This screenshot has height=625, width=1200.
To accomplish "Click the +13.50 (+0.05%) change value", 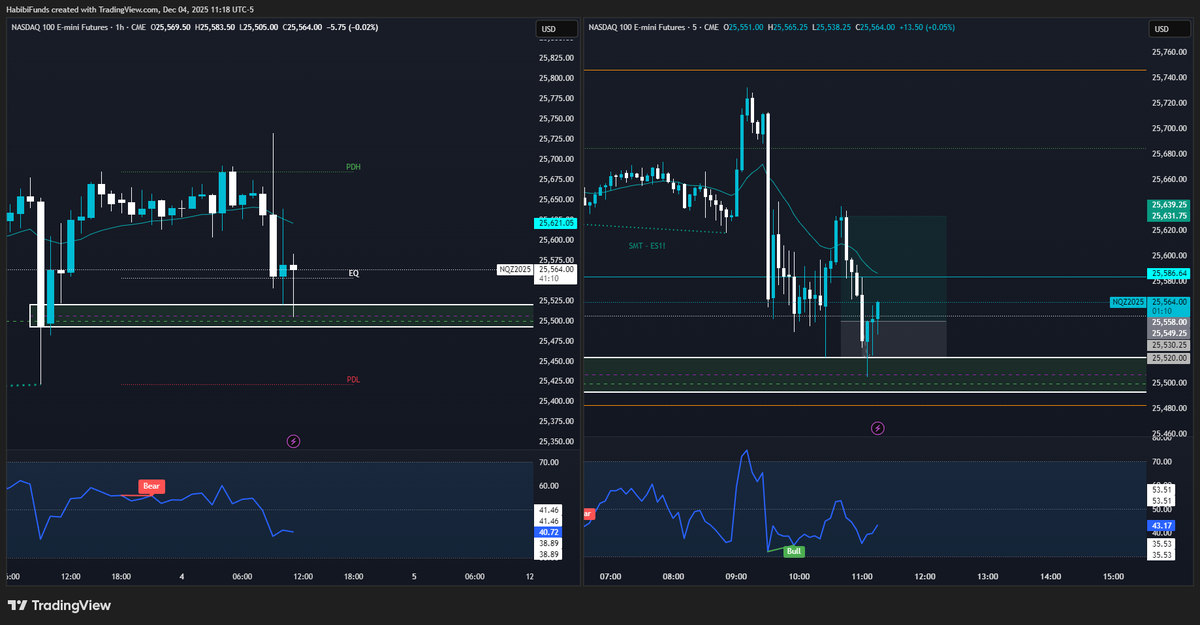I will click(926, 28).
